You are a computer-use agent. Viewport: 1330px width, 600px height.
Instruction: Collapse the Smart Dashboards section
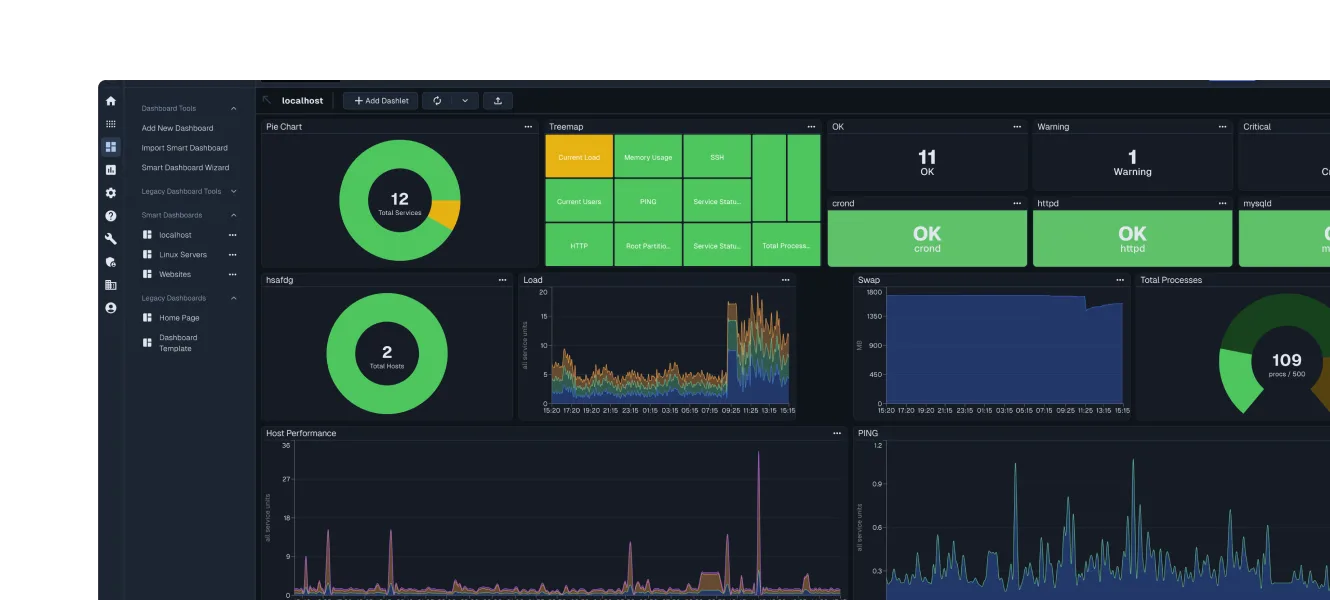click(x=233, y=215)
